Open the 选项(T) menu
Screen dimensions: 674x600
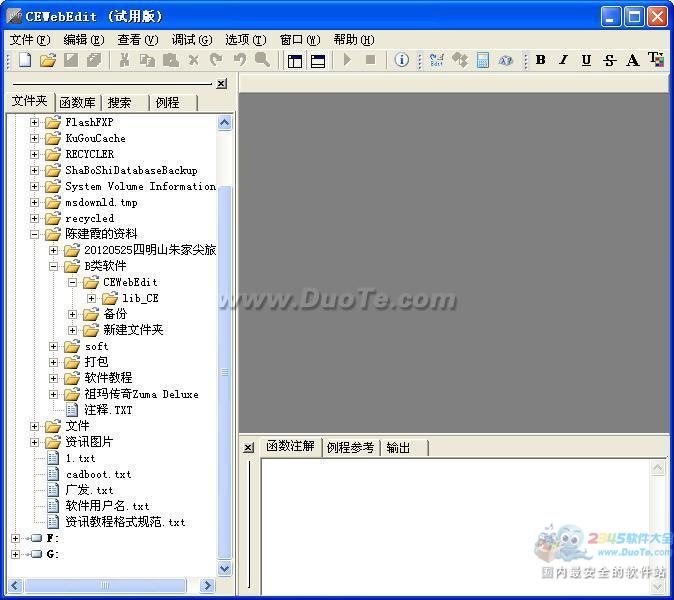[246, 40]
